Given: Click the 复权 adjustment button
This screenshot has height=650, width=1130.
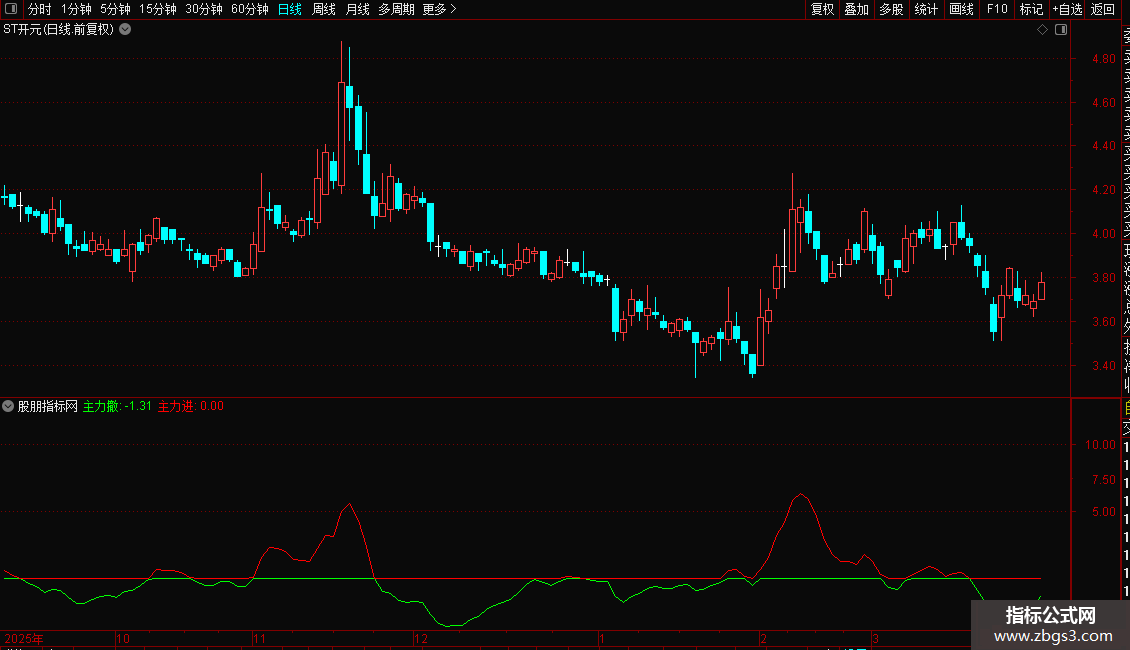Looking at the screenshot, I should click(x=822, y=9).
